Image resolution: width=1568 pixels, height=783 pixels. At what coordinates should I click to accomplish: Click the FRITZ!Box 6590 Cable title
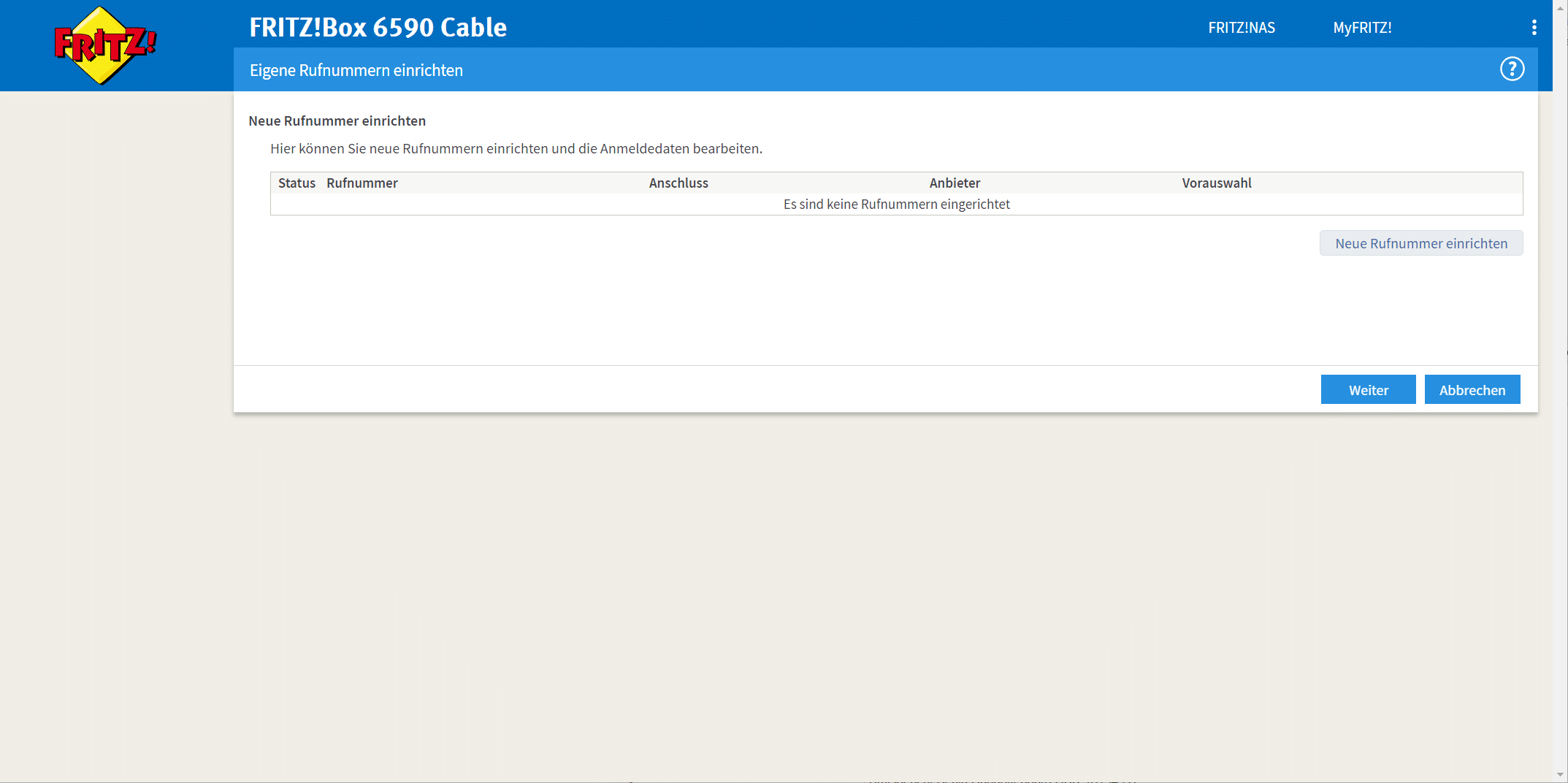pos(378,28)
